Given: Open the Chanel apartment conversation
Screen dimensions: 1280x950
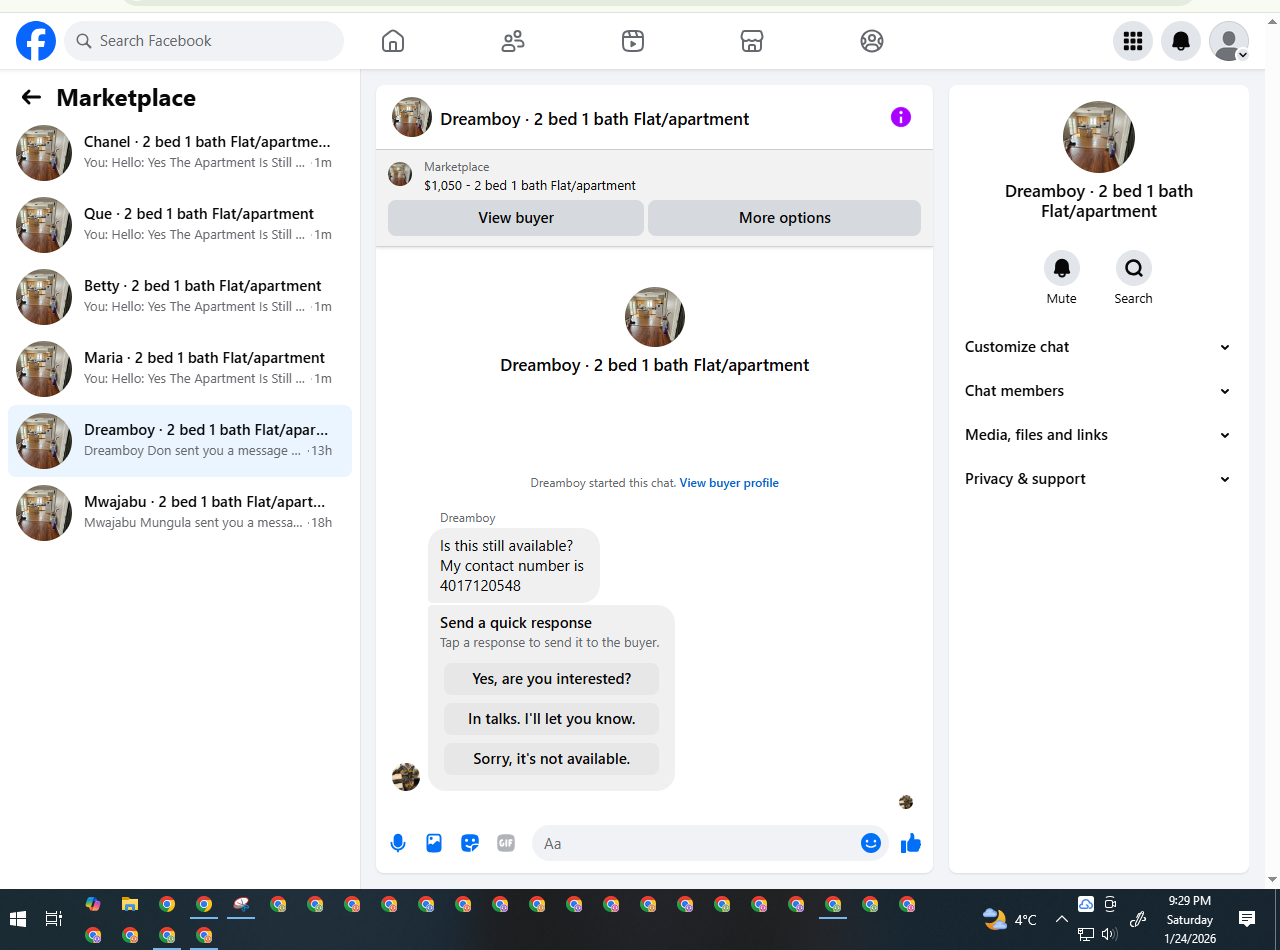Looking at the screenshot, I should 180,153.
